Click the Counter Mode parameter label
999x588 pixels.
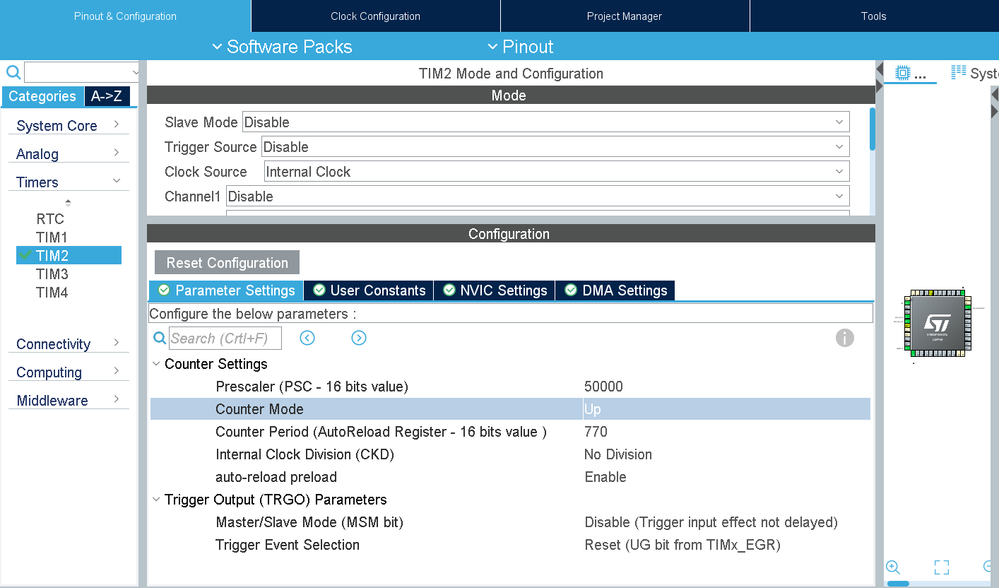pyautogui.click(x=259, y=409)
